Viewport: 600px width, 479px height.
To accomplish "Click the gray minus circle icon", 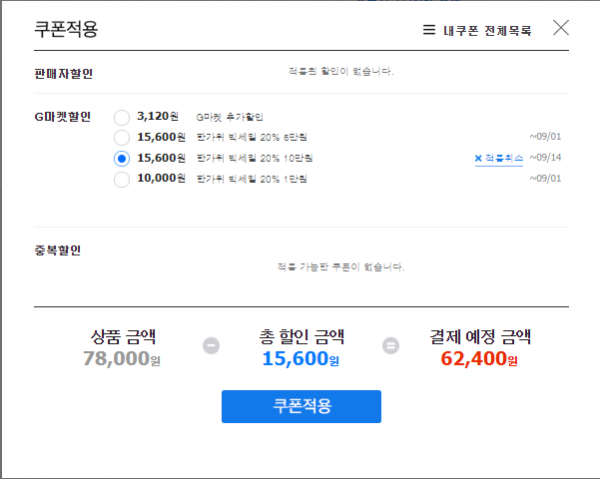I will (x=211, y=345).
